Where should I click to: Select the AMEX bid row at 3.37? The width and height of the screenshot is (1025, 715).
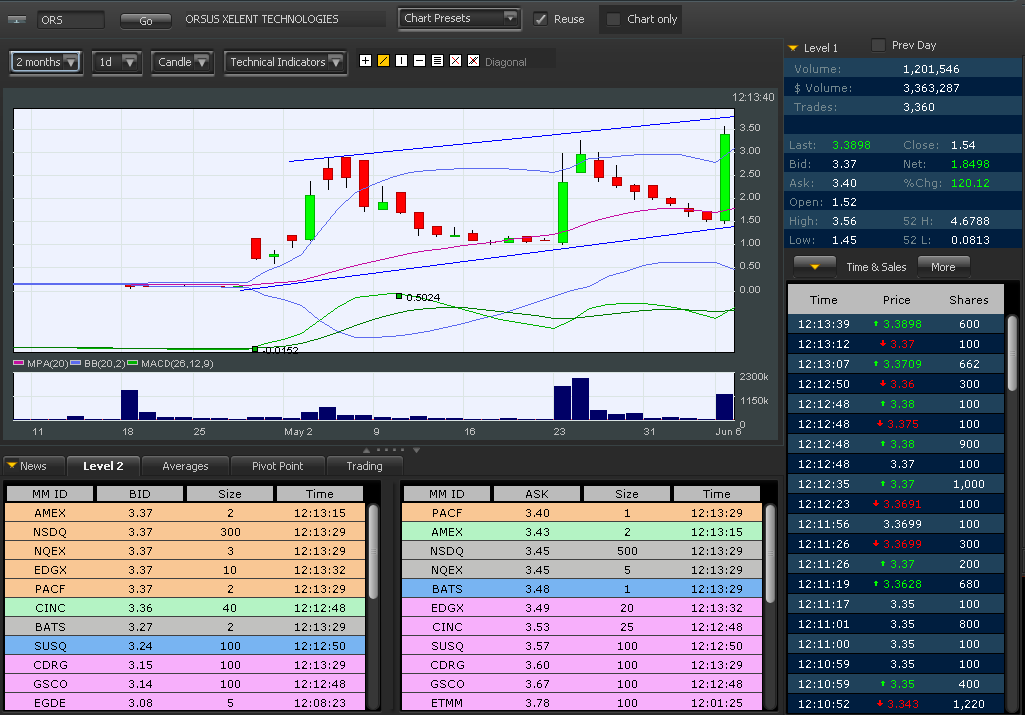tap(185, 513)
